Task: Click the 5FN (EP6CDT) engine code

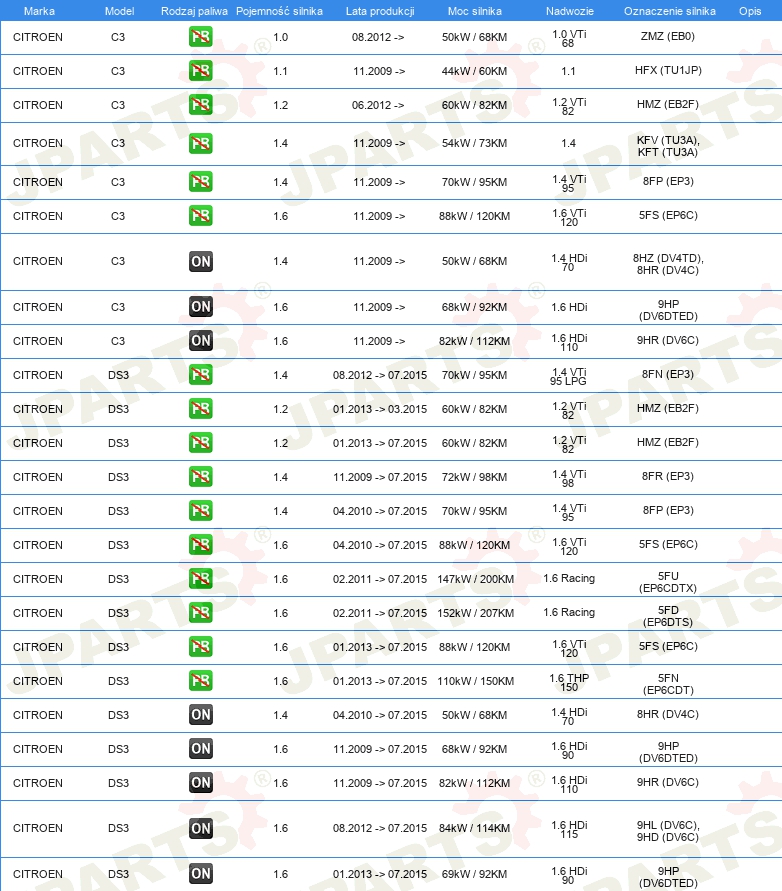Action: [x=668, y=684]
